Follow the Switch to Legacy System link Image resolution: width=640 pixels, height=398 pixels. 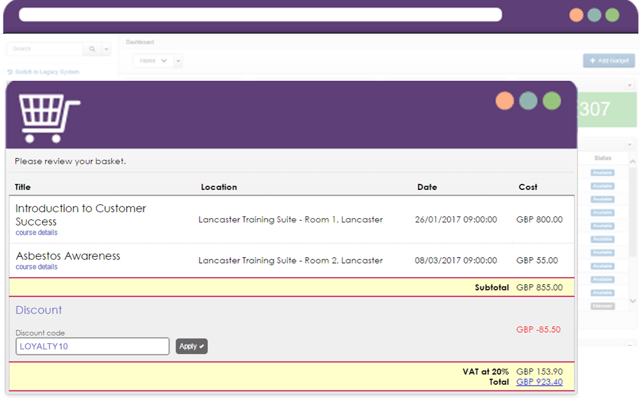pos(43,72)
